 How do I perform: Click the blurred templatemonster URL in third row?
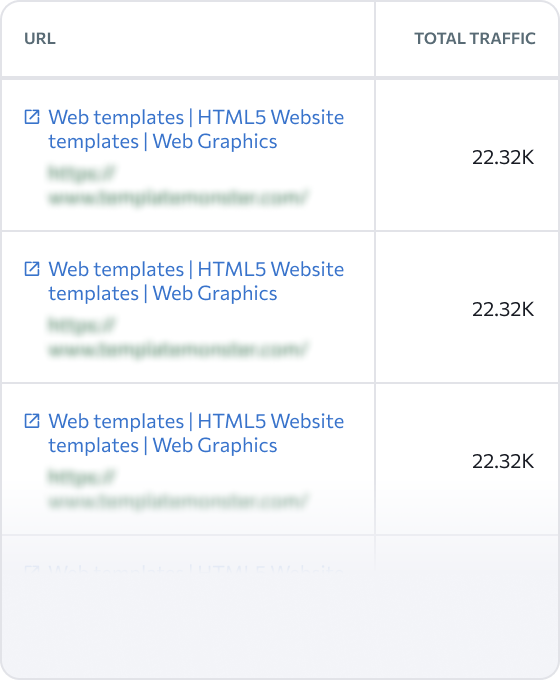[x=178, y=501]
